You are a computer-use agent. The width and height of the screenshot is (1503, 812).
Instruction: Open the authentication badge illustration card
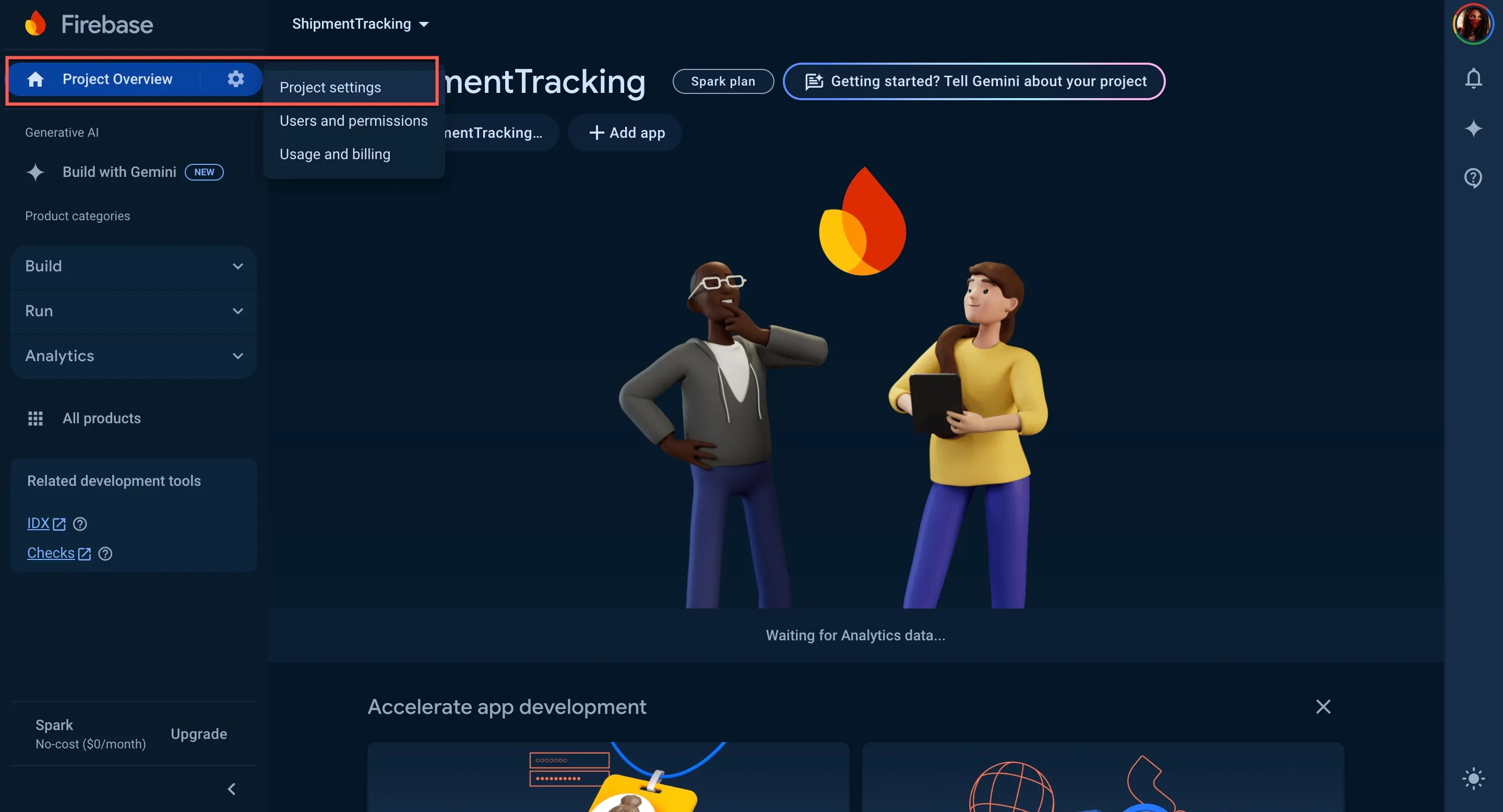[608, 777]
